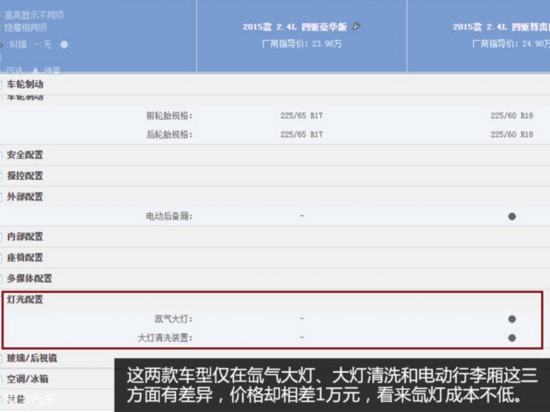Image resolution: width=550 pixels, height=412 pixels.
Task: Click the 电动后备厢 equipped dot marker
Action: 512,216
